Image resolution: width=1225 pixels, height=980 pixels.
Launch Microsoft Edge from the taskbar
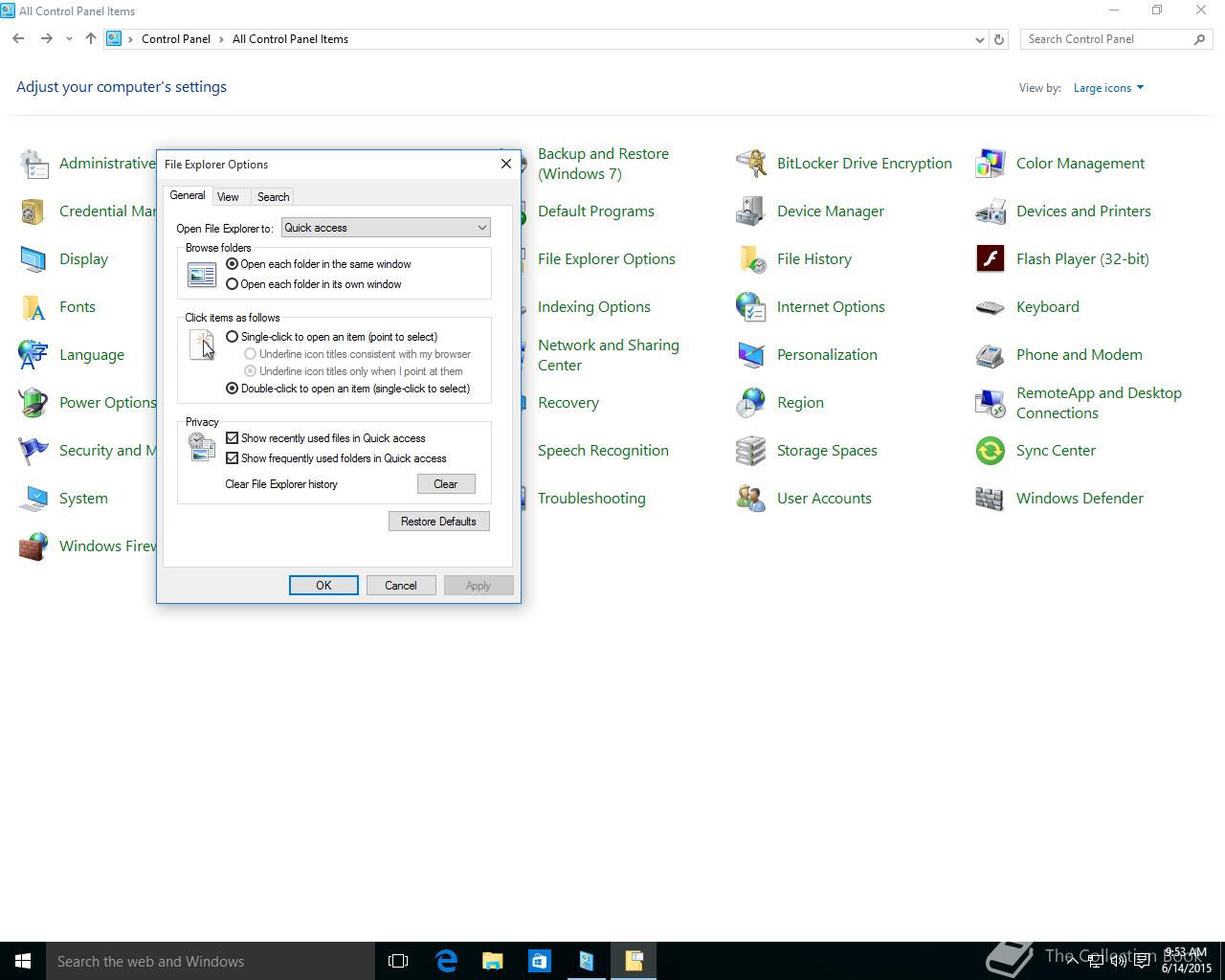pyautogui.click(x=446, y=961)
